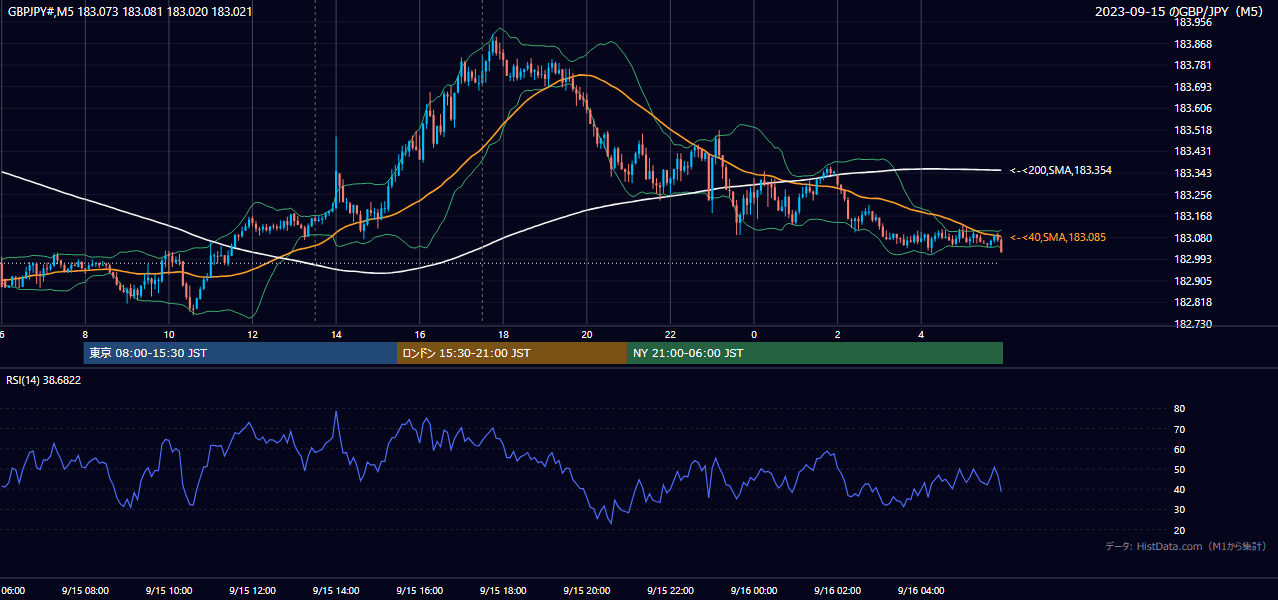Viewport: 1278px width, 600px height.
Task: Click price axis value 183.080
Action: click(1193, 238)
